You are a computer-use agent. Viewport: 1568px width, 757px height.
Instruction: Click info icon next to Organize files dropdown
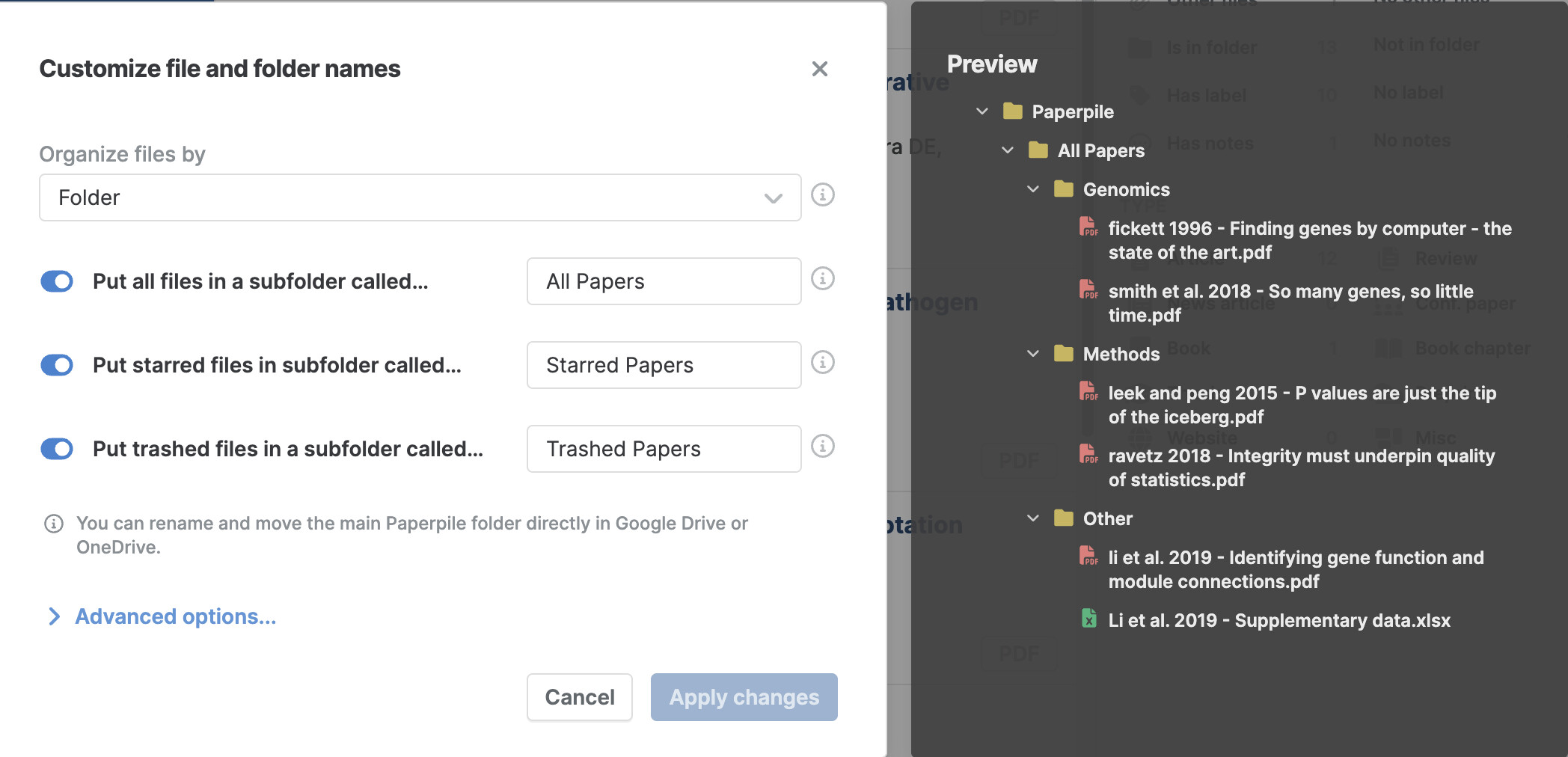[823, 195]
